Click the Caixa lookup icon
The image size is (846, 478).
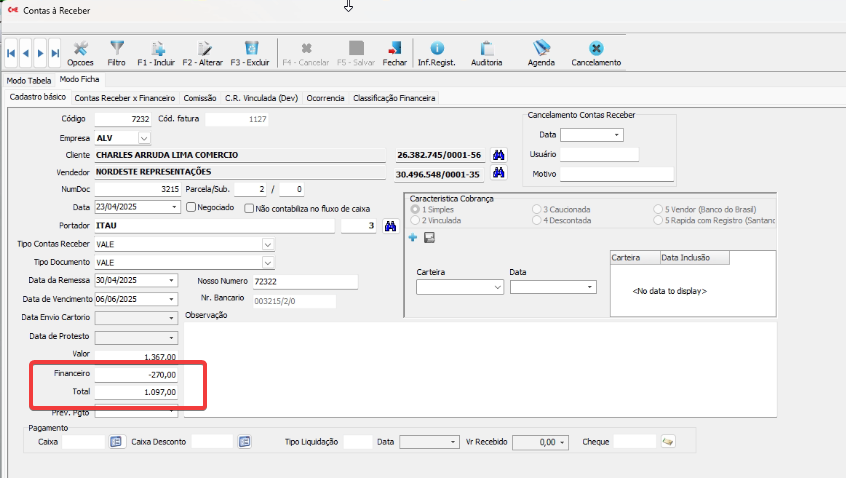(x=115, y=441)
